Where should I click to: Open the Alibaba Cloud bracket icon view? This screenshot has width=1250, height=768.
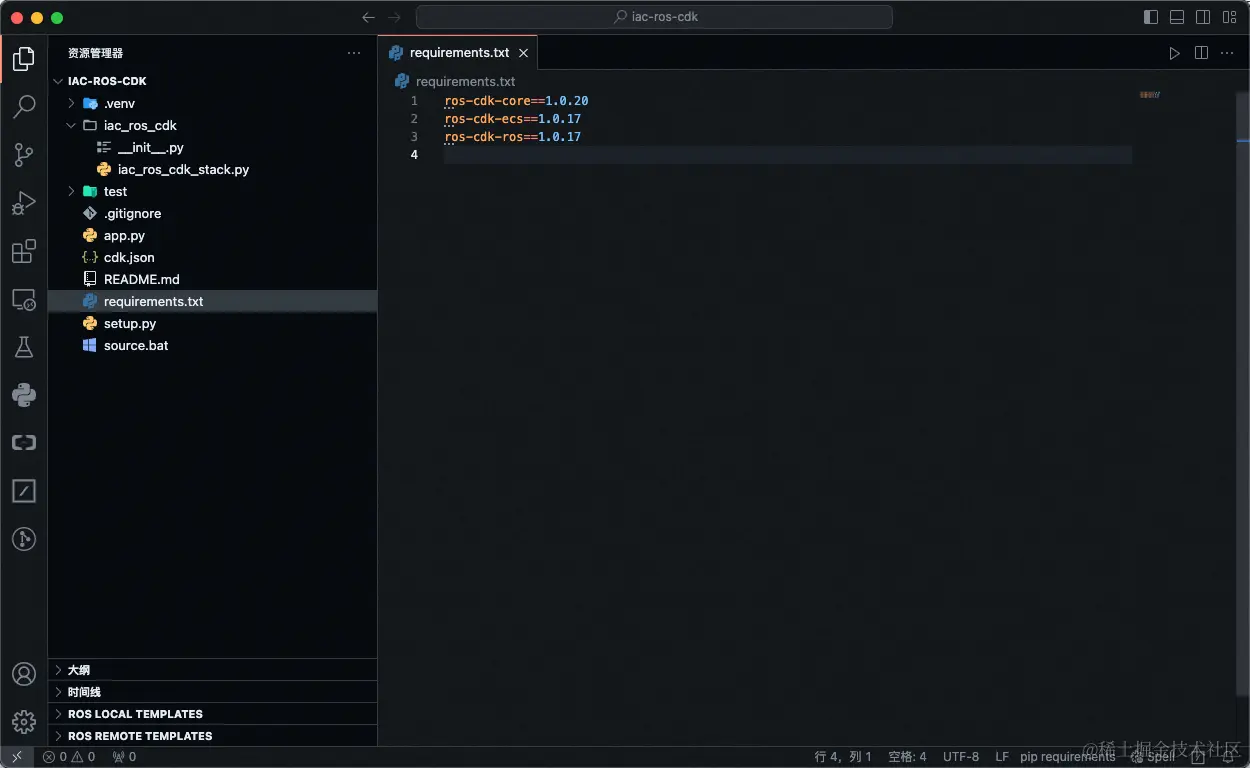point(24,443)
